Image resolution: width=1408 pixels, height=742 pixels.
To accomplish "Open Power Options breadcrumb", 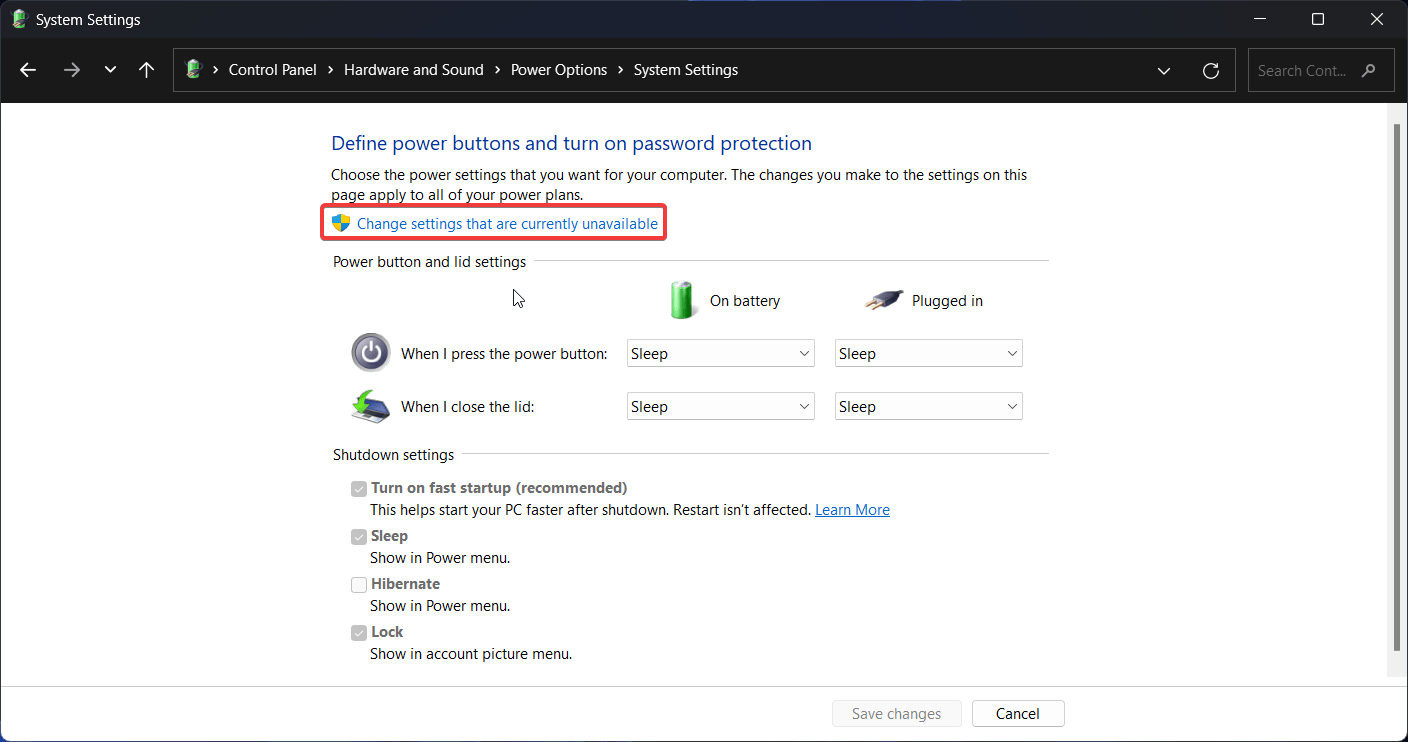I will (559, 70).
